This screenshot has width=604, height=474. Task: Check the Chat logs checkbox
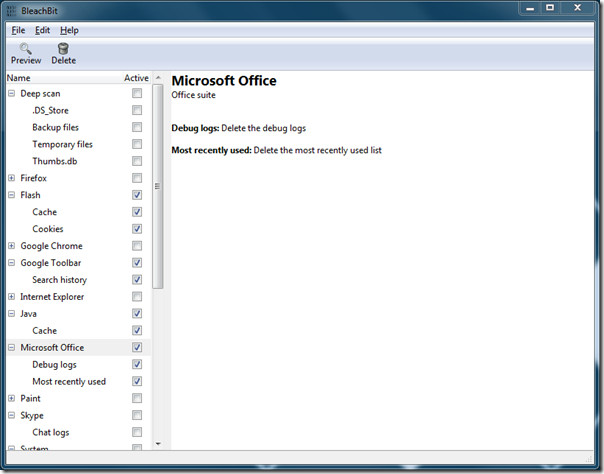coord(137,432)
